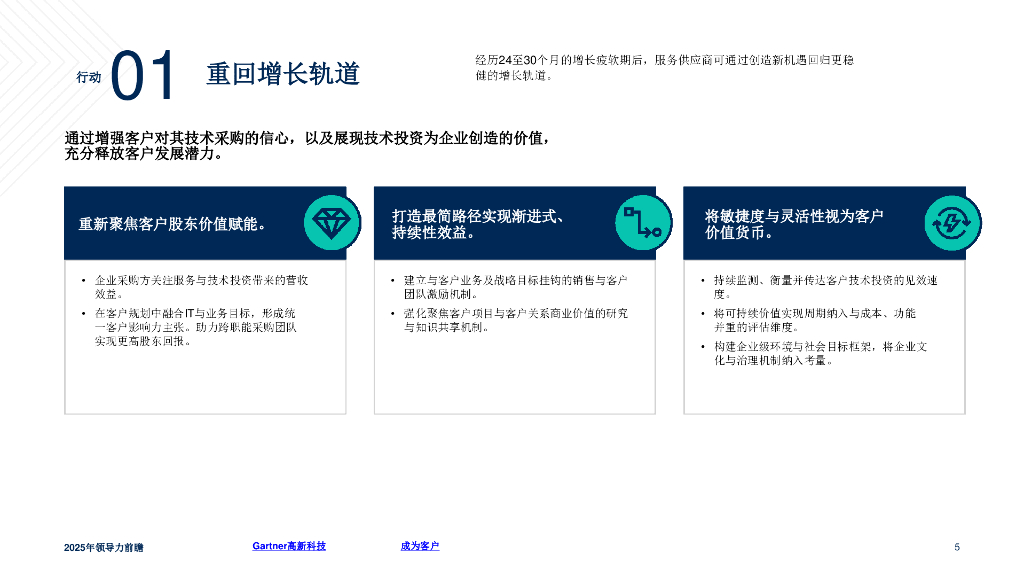Click the page number 5

point(957,547)
